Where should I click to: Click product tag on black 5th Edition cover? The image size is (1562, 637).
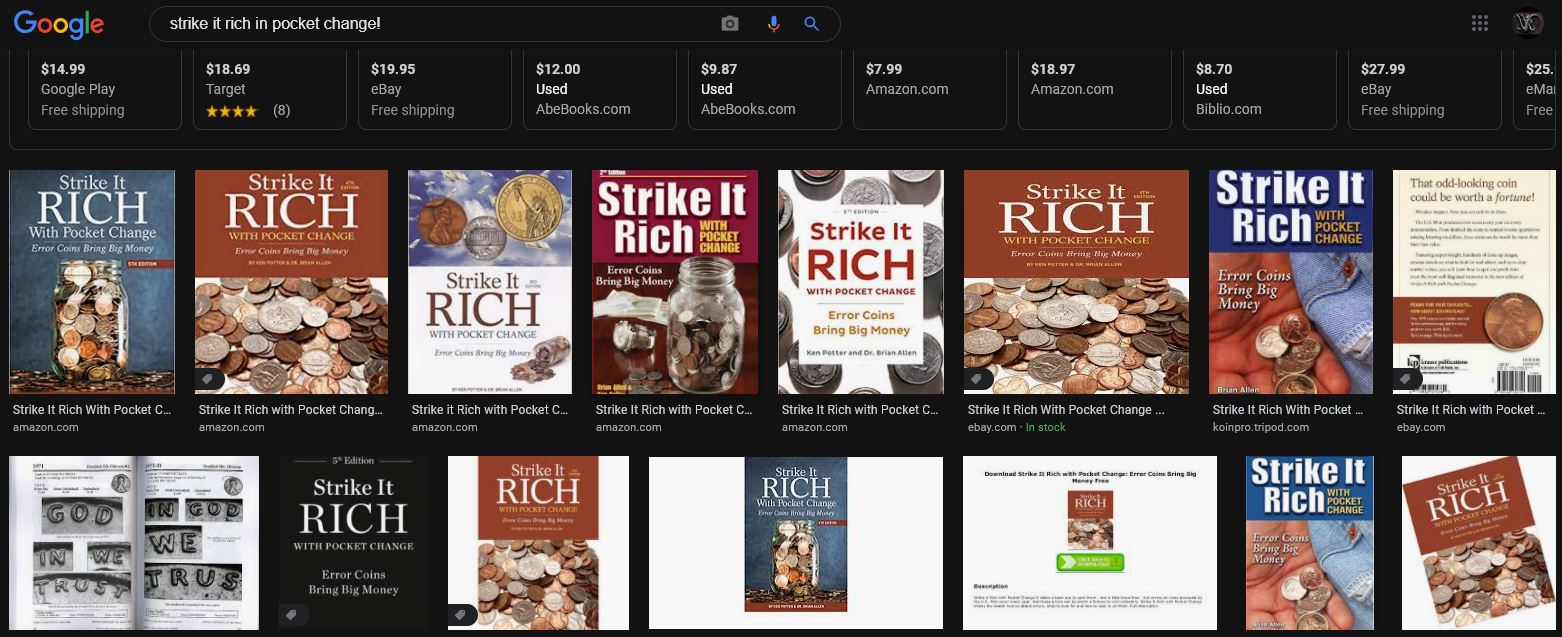click(x=292, y=614)
